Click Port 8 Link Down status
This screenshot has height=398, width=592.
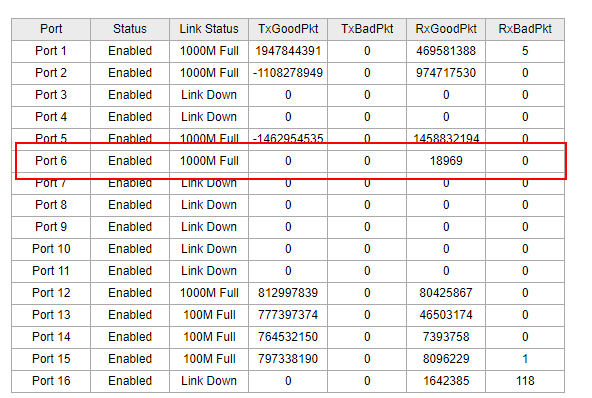click(x=209, y=205)
